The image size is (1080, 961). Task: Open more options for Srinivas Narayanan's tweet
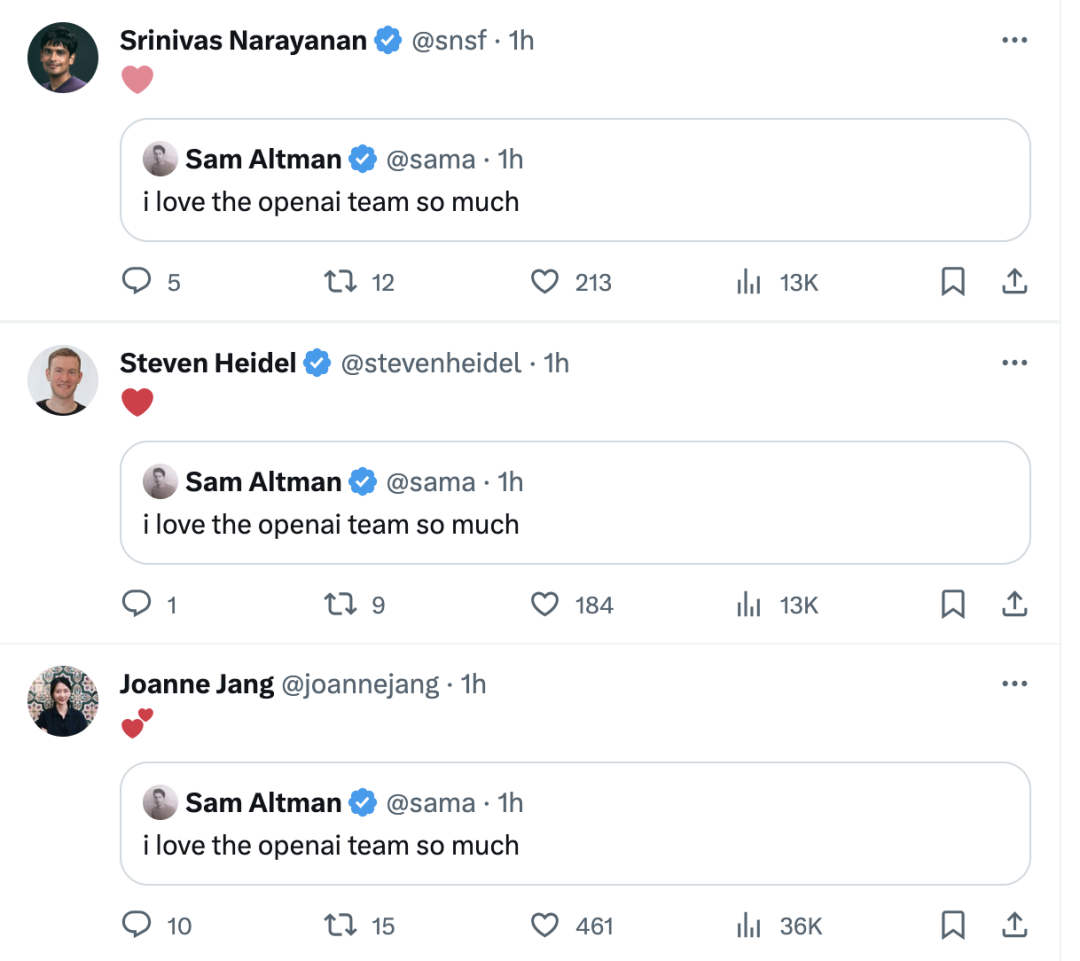[x=1014, y=40]
